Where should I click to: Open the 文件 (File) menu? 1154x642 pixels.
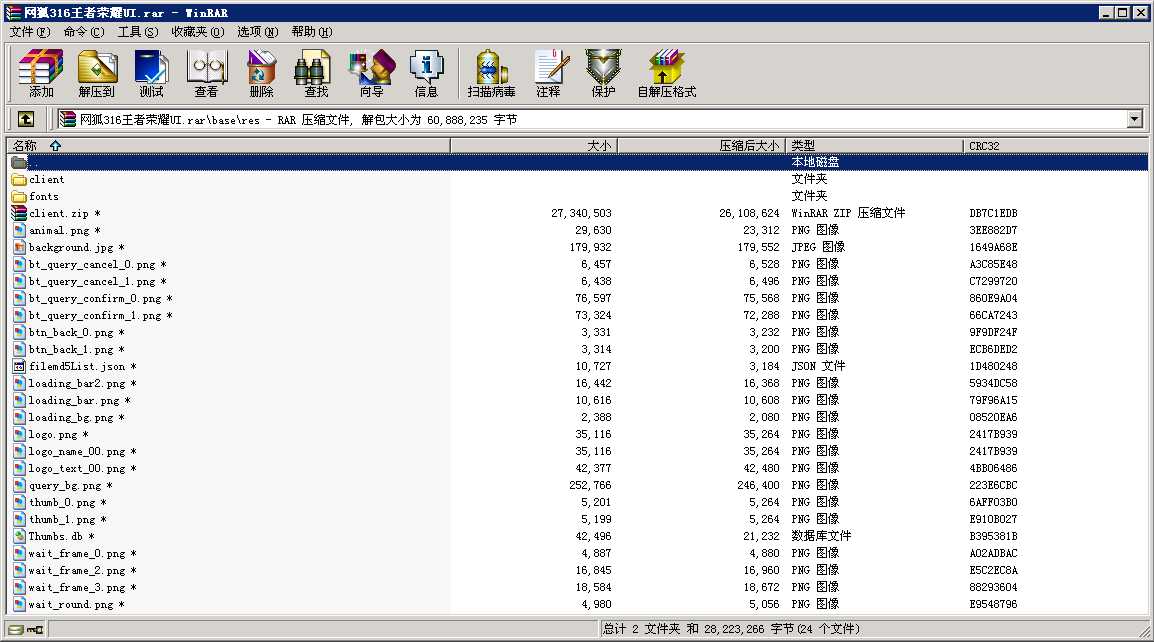30,32
